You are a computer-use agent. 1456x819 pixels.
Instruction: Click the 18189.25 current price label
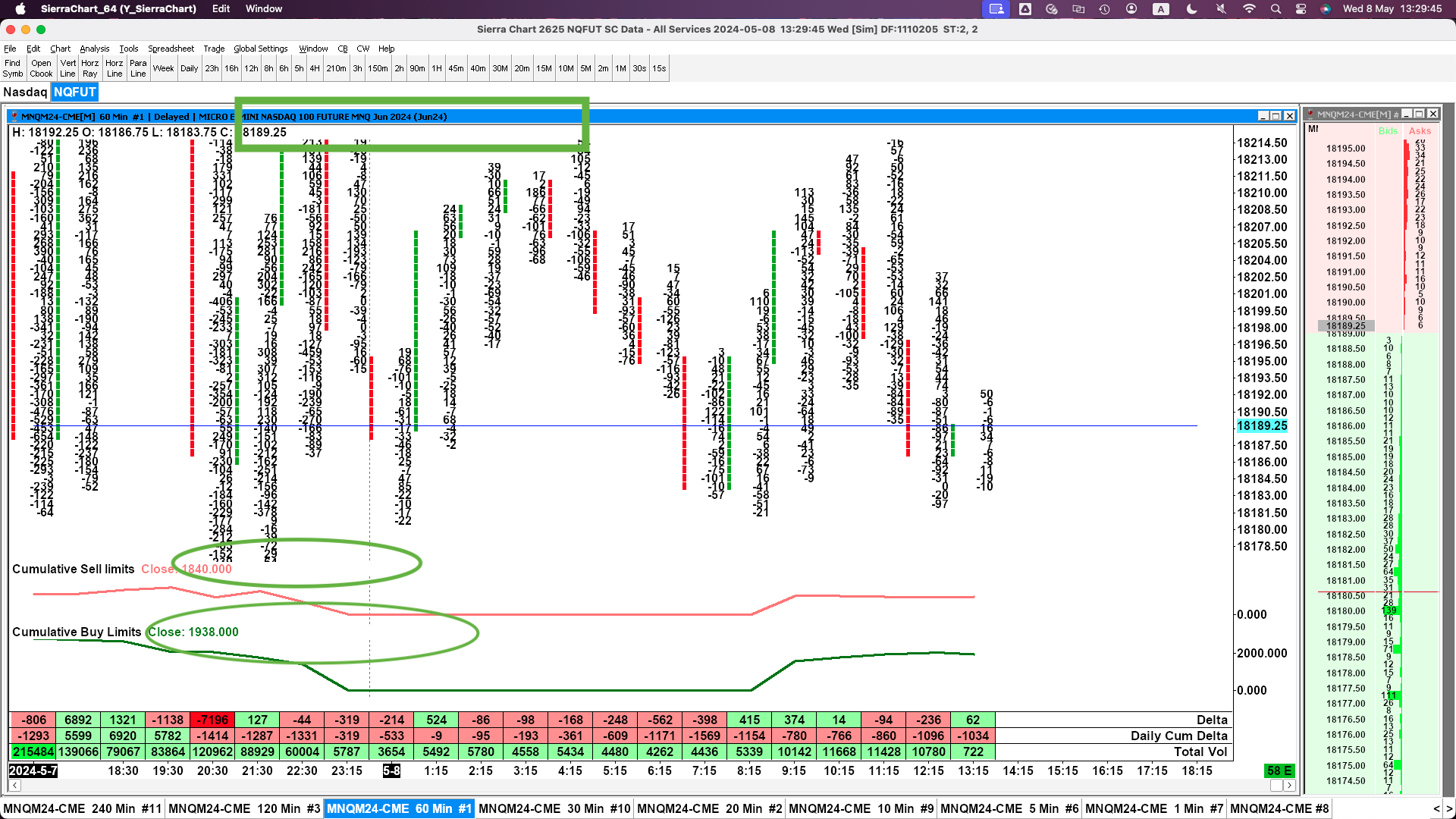click(x=1262, y=426)
